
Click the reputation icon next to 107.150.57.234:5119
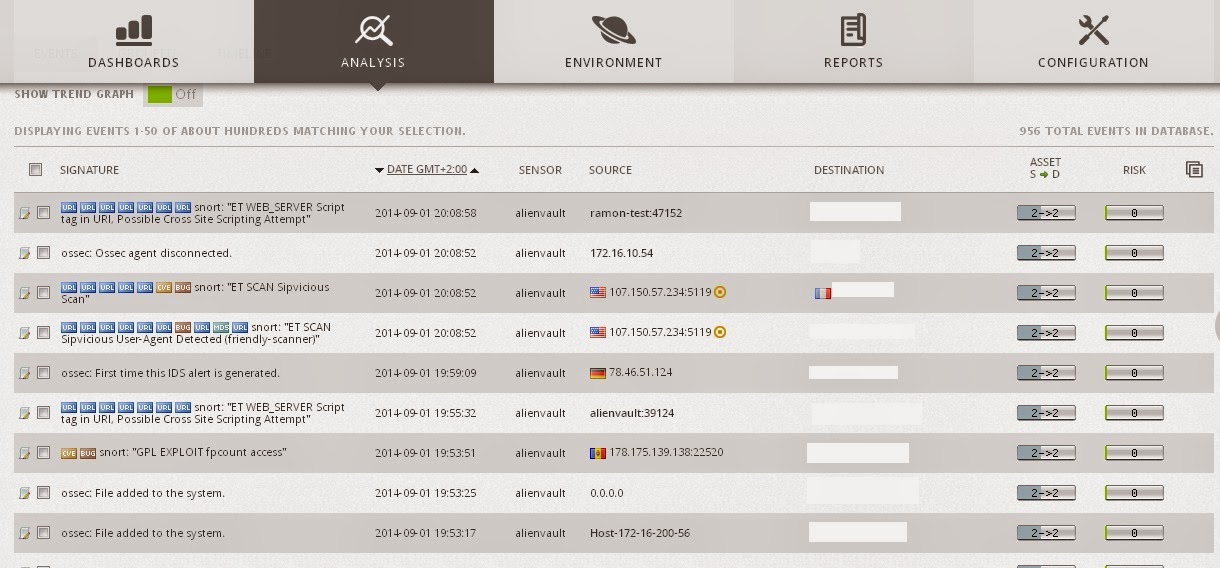[720, 293]
